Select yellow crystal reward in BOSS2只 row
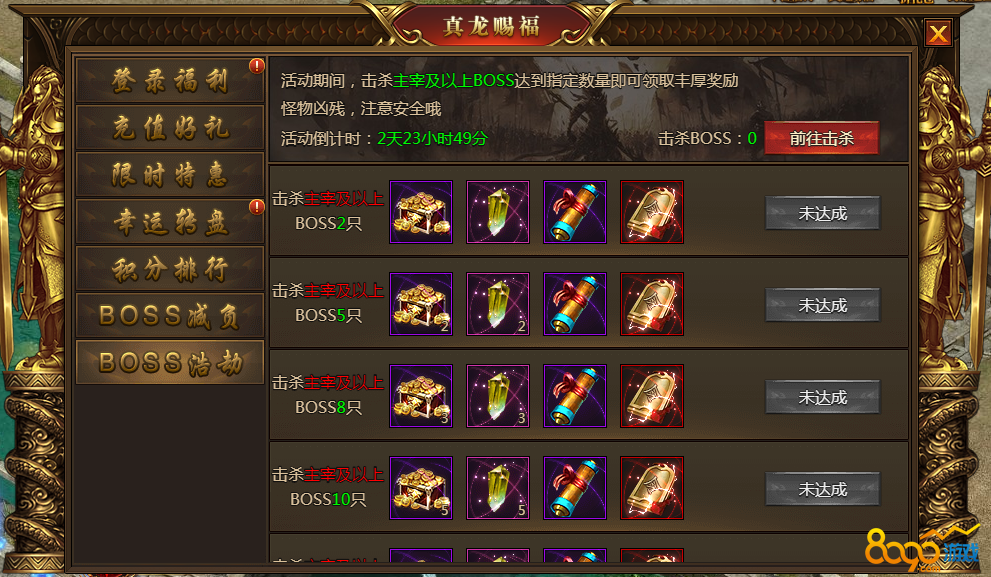 (x=498, y=212)
